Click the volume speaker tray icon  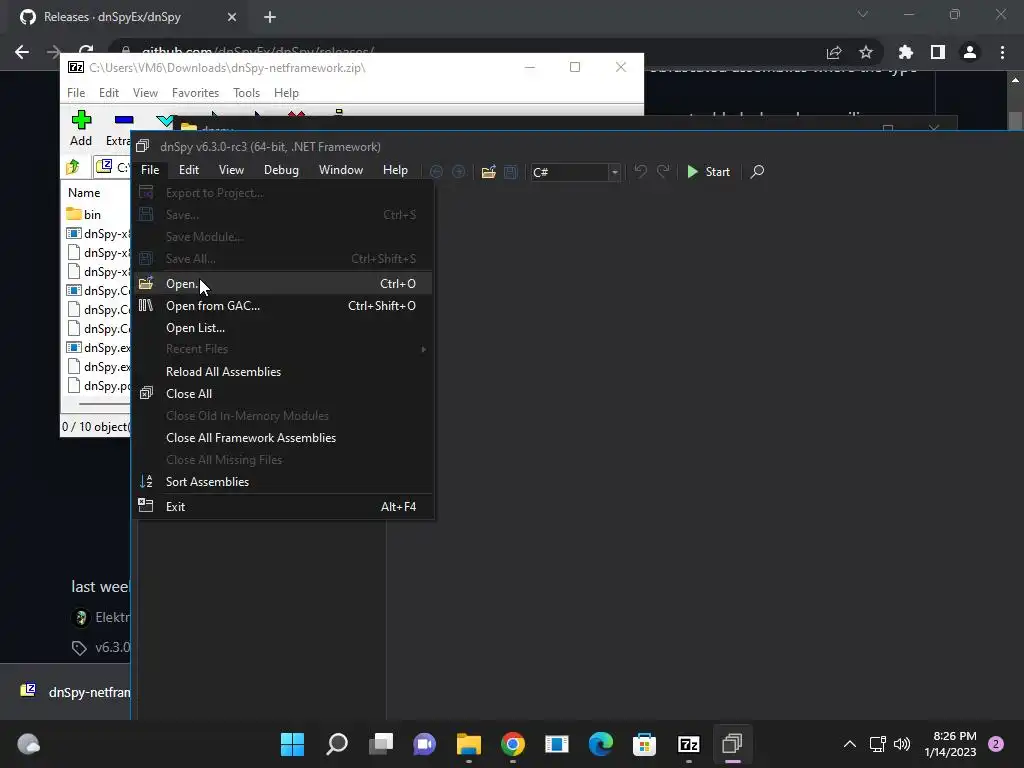point(902,744)
